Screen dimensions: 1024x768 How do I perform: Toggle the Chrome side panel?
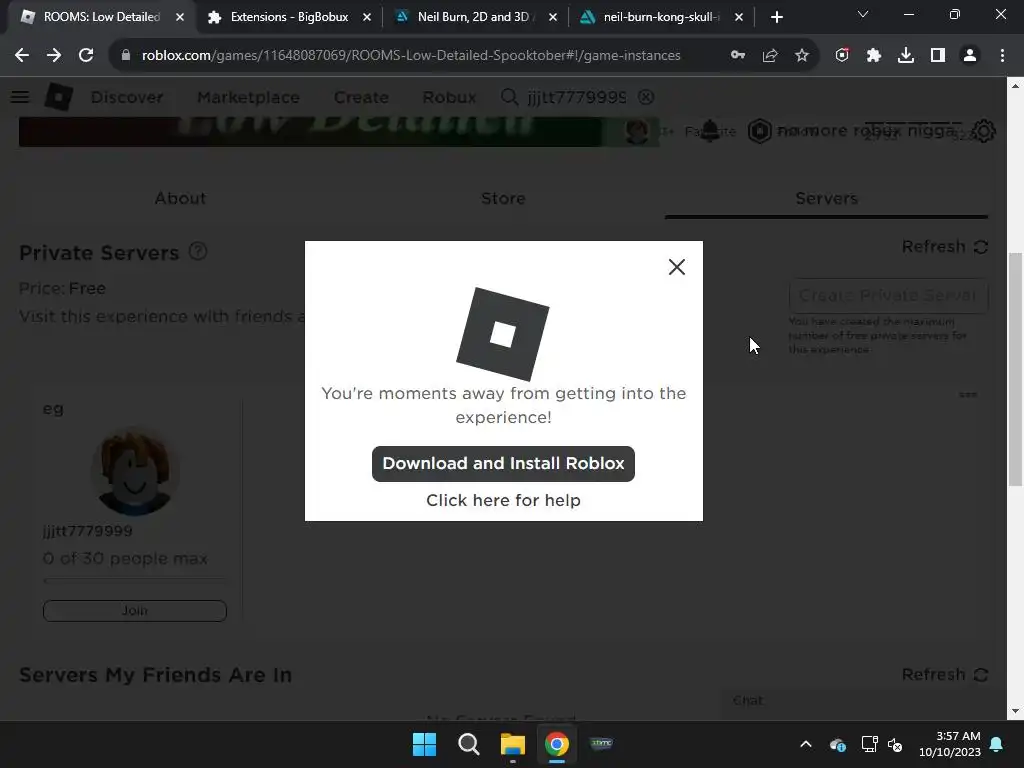click(938, 56)
